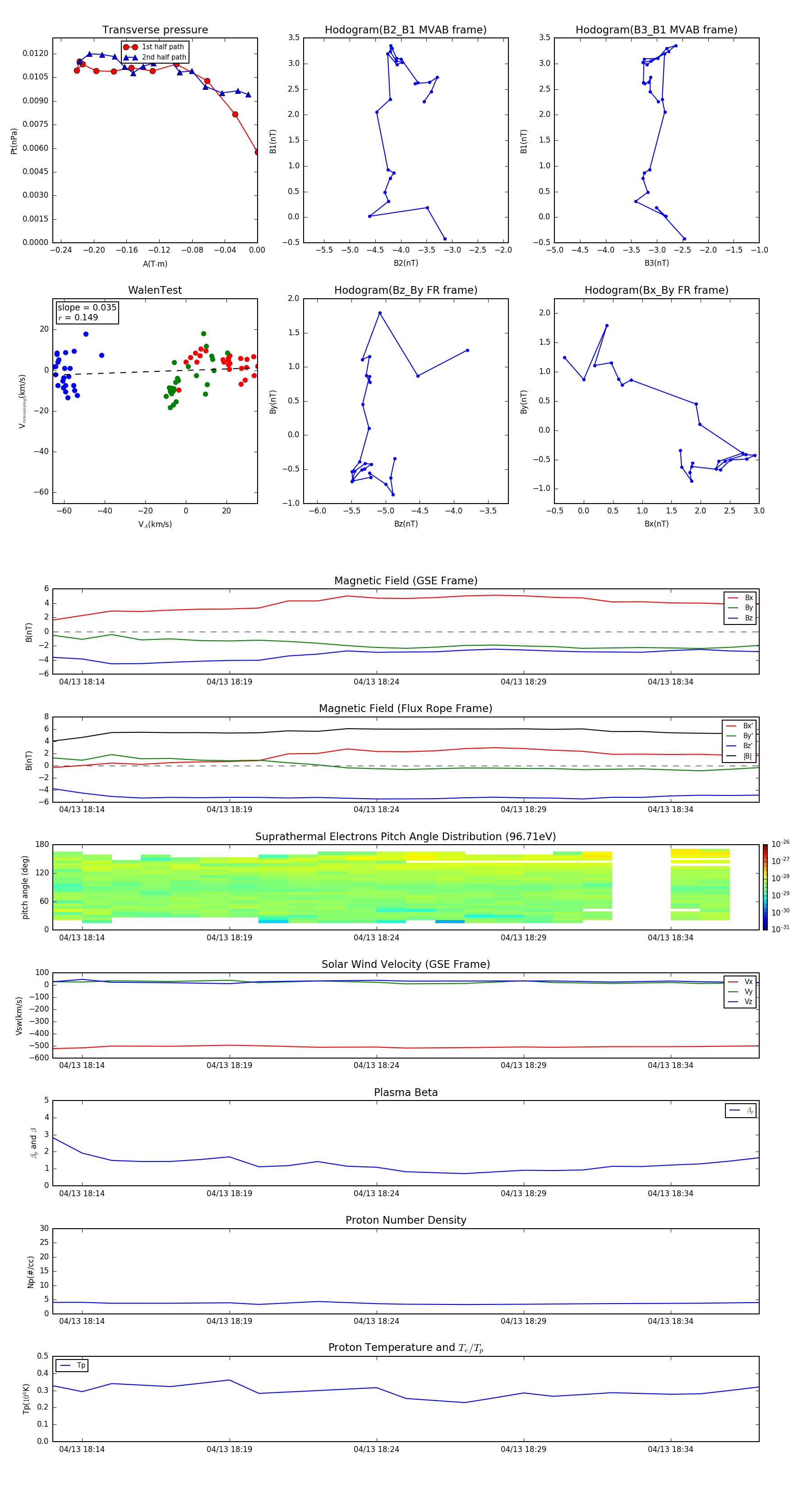This screenshot has width=812, height=1489.
Task: Click the "r = 0.149" annotation
Action: coord(78,317)
